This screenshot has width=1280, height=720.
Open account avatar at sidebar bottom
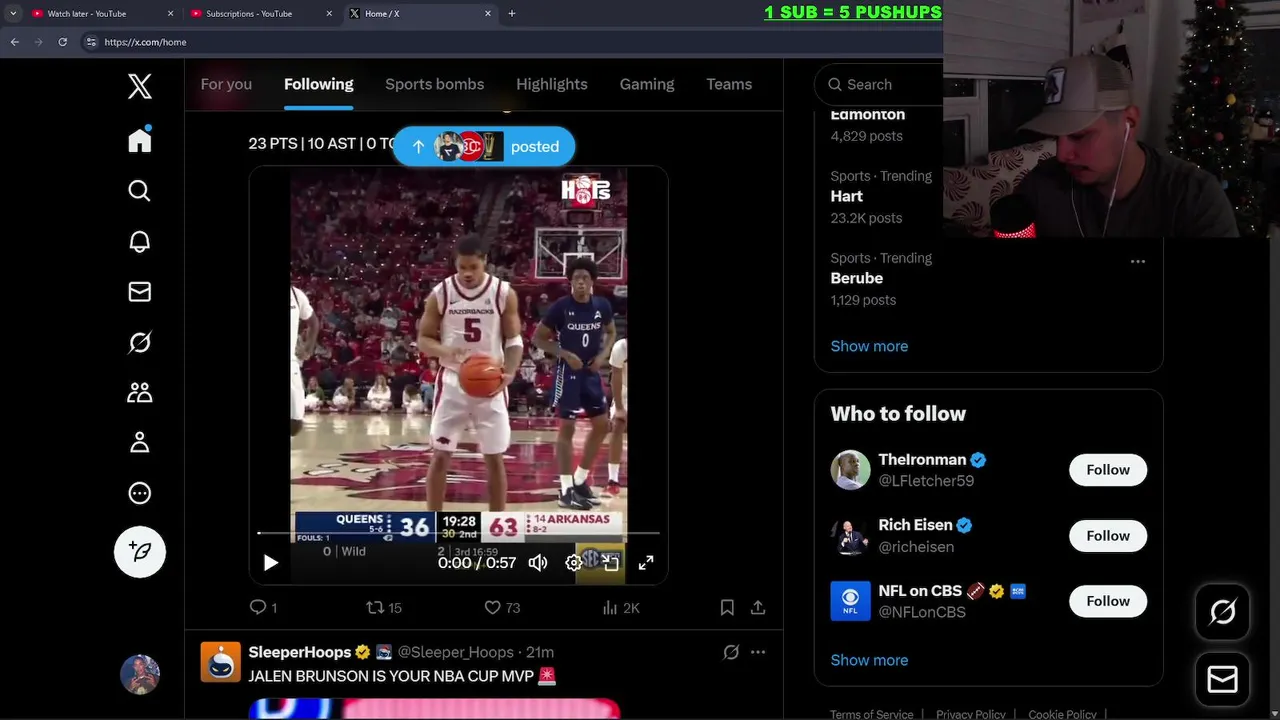pyautogui.click(x=140, y=675)
